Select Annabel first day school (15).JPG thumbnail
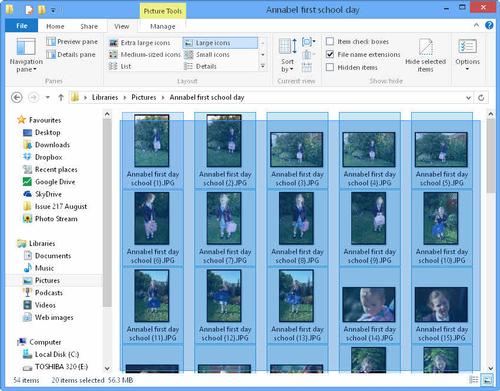The height and width of the screenshot is (391, 500). (x=441, y=304)
